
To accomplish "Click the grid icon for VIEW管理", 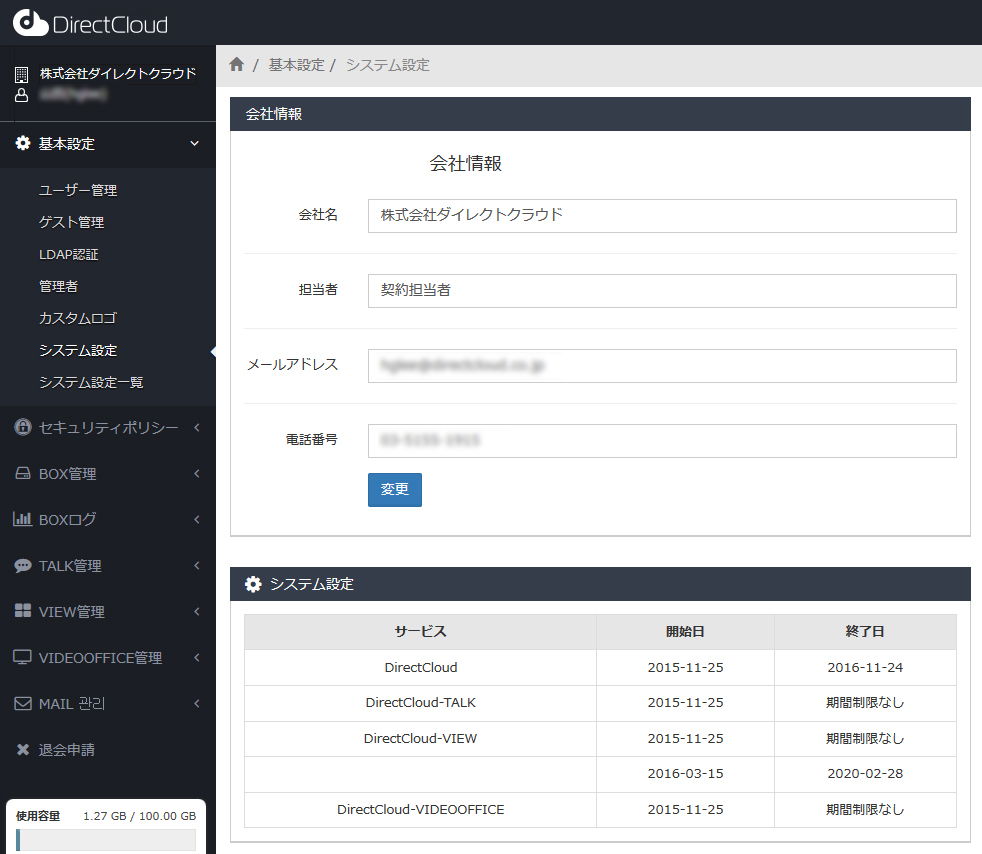I will [x=23, y=610].
